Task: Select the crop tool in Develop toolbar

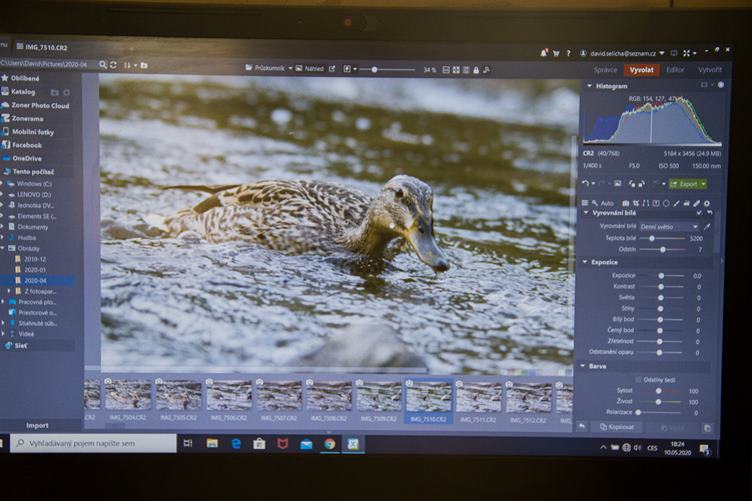Action: [x=636, y=203]
